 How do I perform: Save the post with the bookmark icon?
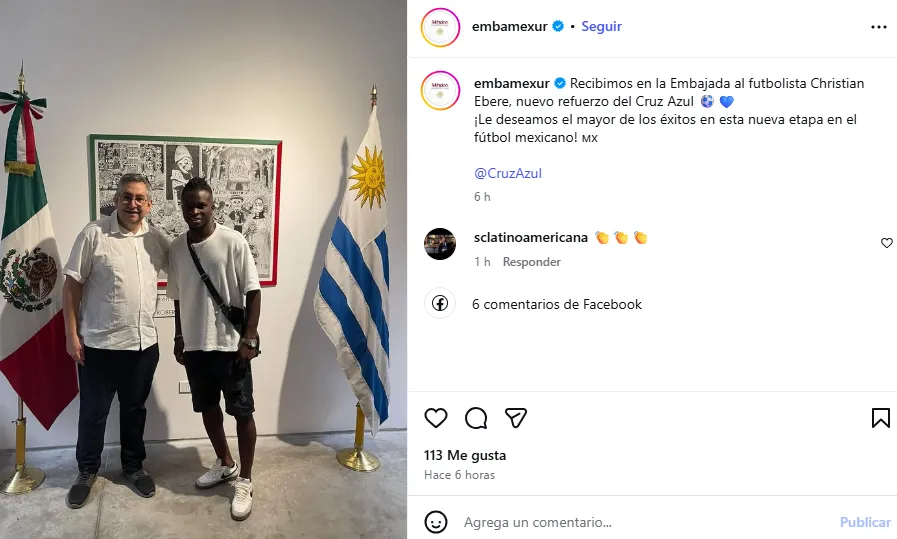pyautogui.click(x=880, y=418)
